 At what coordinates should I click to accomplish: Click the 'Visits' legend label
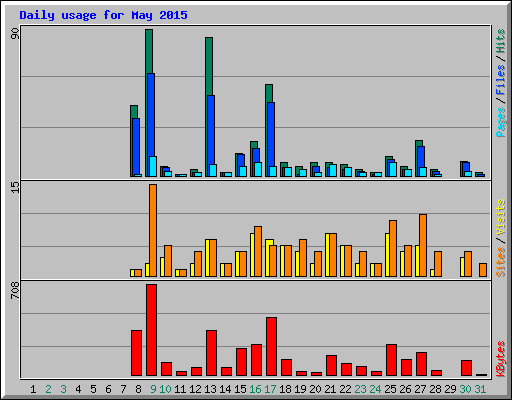(501, 217)
